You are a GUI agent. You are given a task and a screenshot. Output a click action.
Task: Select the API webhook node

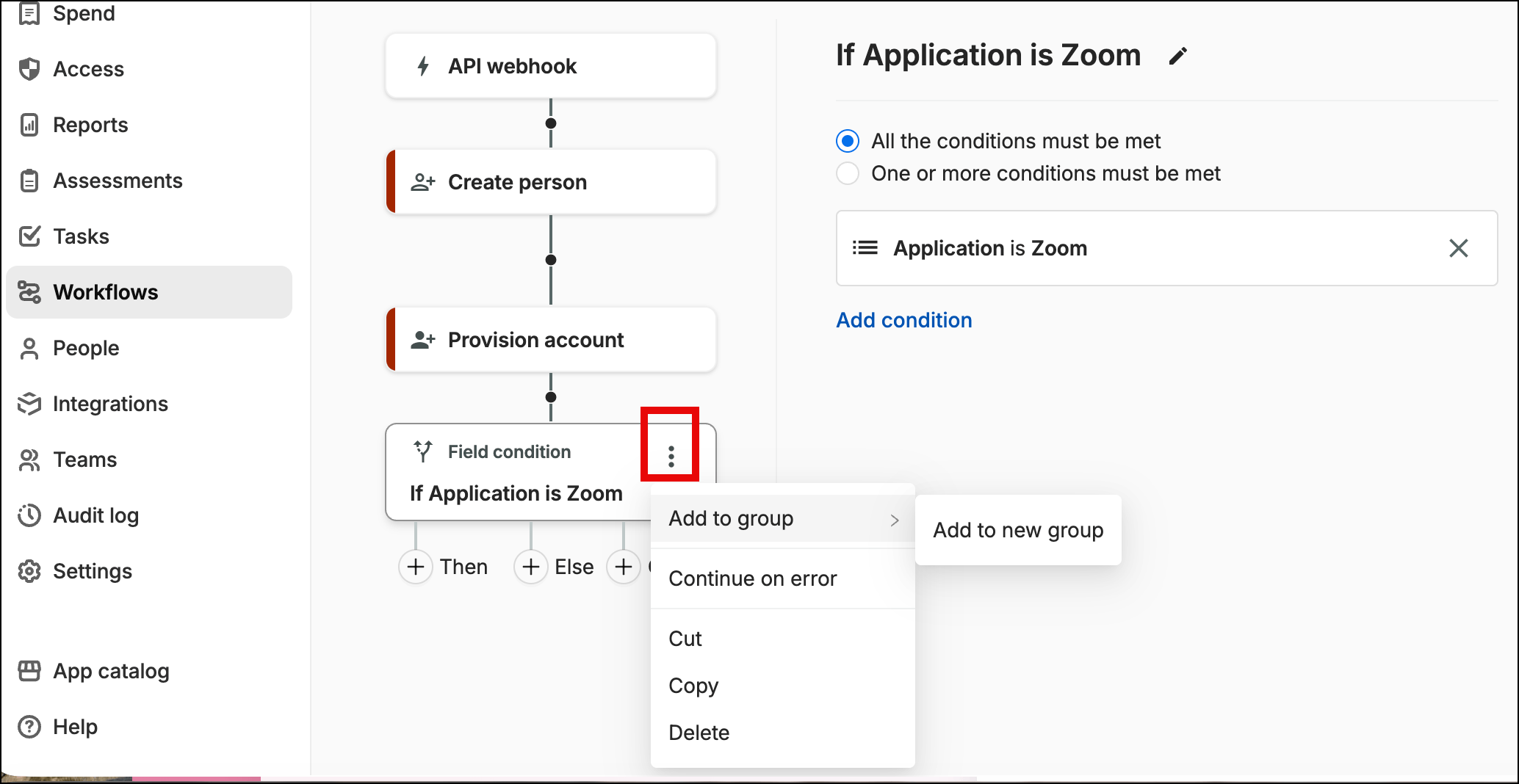[551, 66]
